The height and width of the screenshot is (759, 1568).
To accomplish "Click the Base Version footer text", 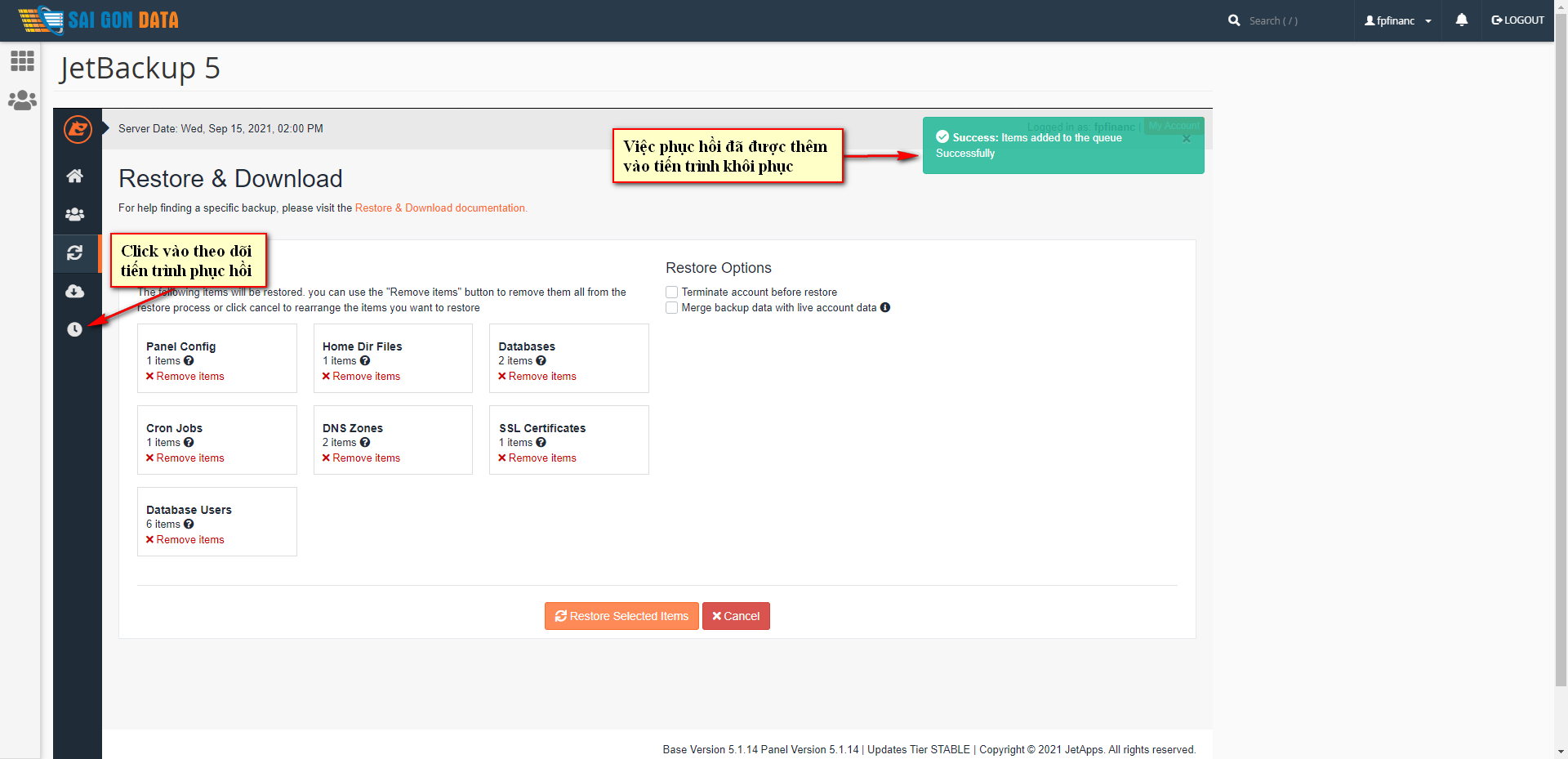I will [929, 749].
